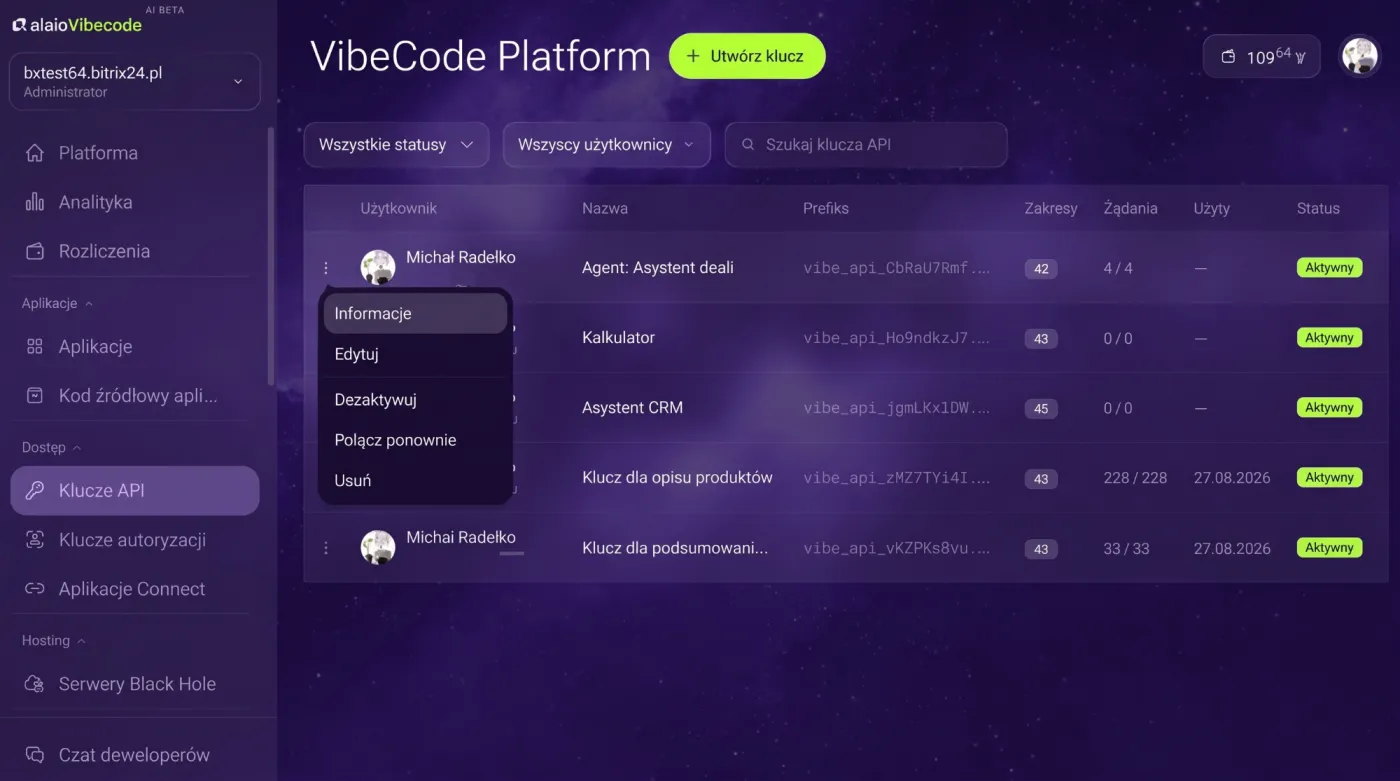Click the magnifier icon in API key search

tap(748, 145)
